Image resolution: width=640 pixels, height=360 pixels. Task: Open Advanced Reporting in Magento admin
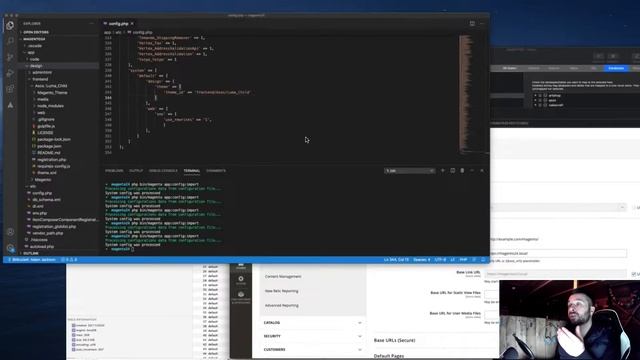[x=282, y=305]
